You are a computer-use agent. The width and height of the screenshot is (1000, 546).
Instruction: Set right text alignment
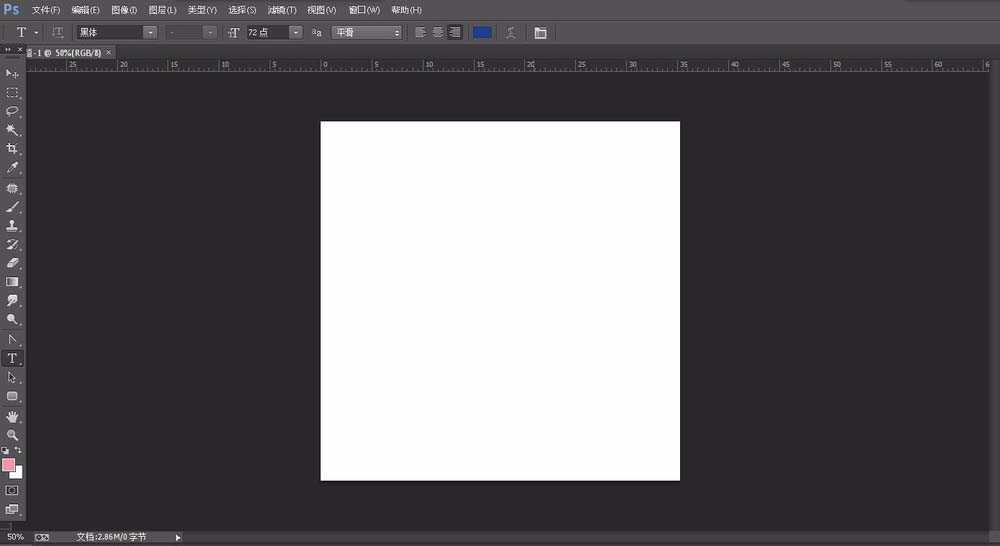(x=455, y=33)
